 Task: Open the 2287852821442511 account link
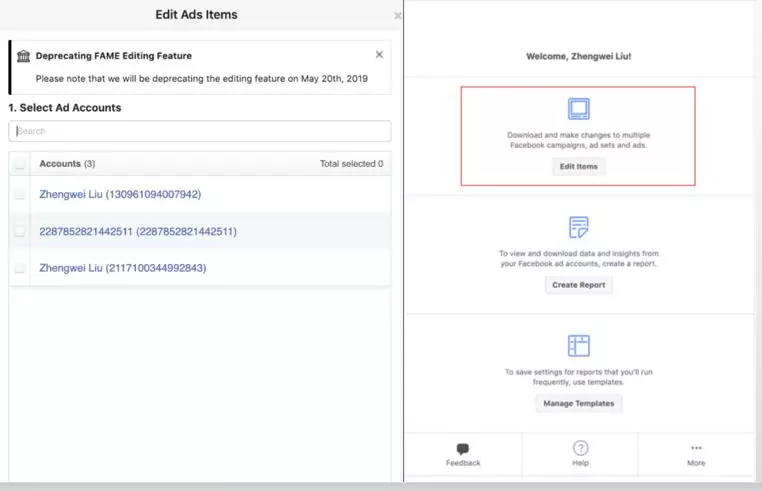(x=138, y=231)
